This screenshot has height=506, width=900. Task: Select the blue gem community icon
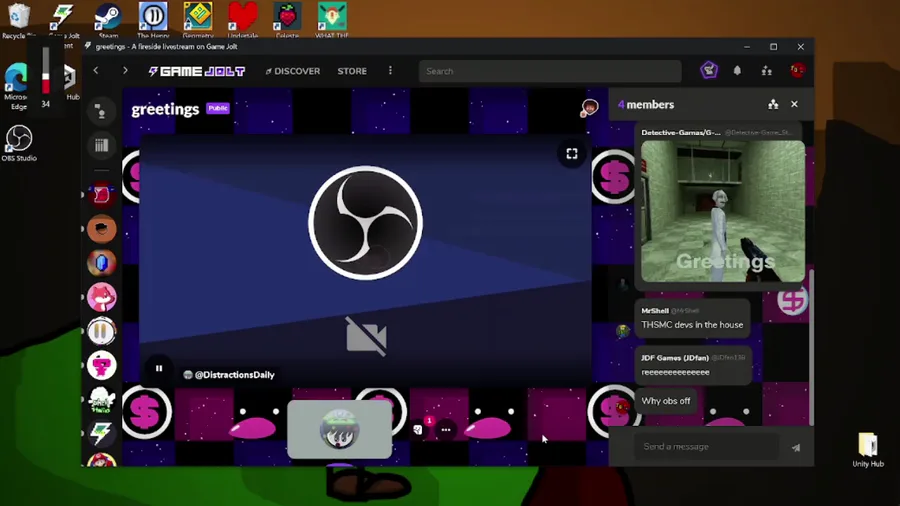102,263
